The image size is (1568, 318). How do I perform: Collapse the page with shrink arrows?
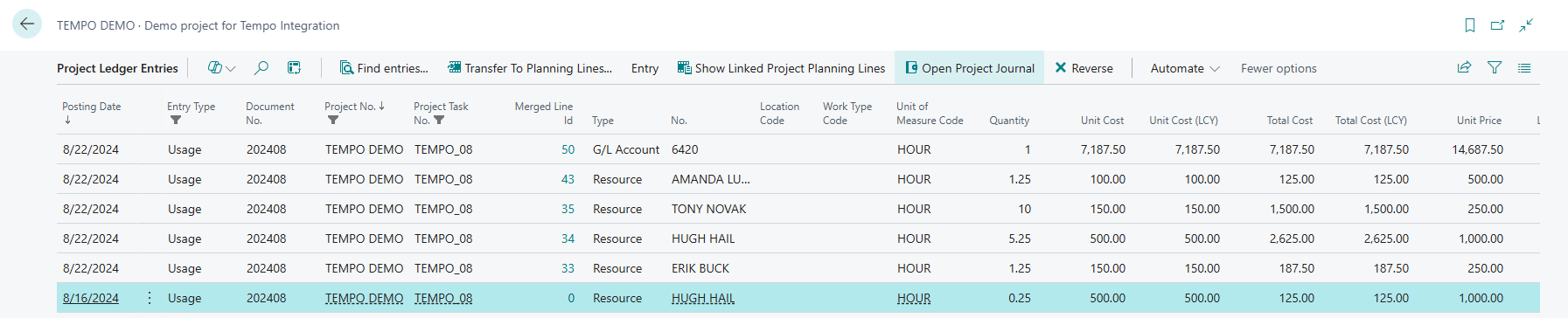pos(1526,25)
